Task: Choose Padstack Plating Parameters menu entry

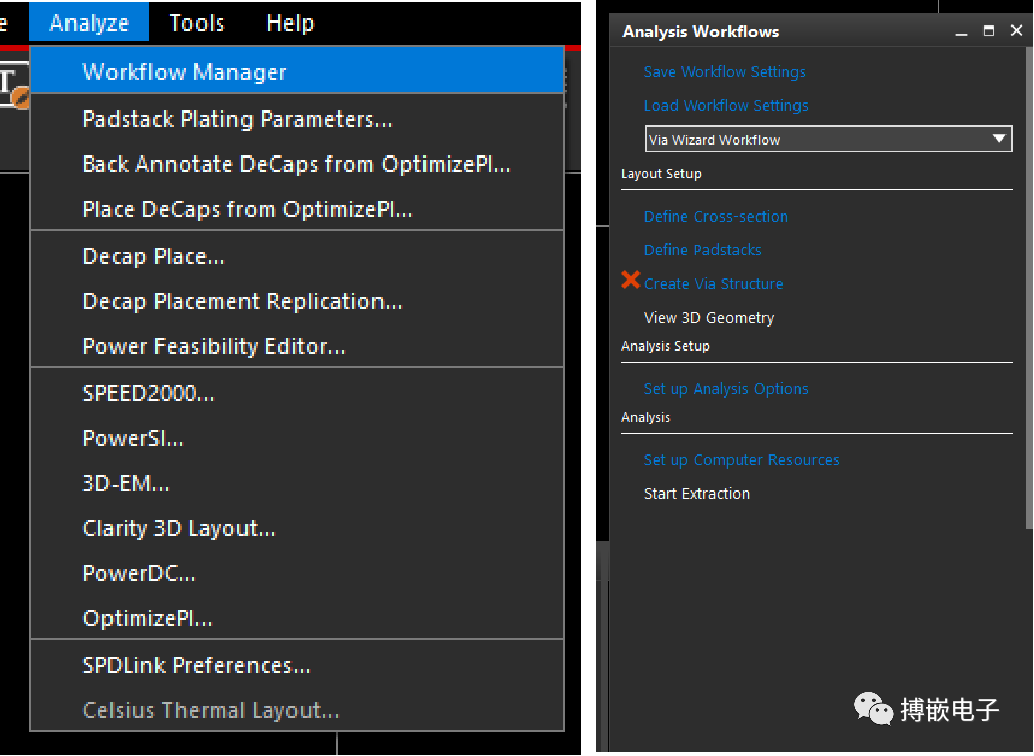Action: (x=297, y=119)
